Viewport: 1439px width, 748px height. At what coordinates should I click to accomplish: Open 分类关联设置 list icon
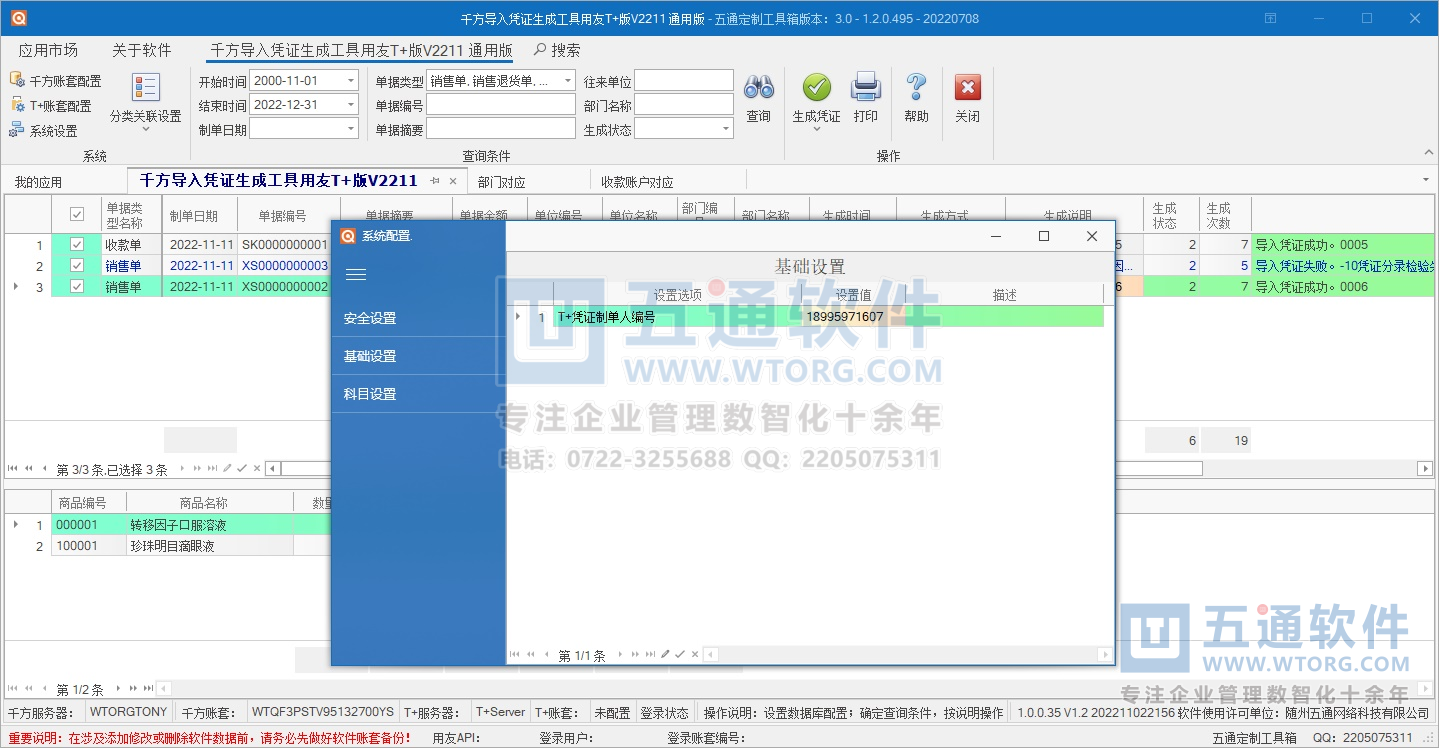(x=146, y=89)
